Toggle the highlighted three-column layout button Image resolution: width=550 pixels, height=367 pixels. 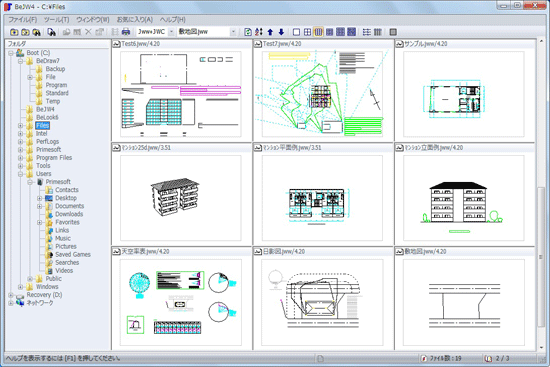(318, 32)
